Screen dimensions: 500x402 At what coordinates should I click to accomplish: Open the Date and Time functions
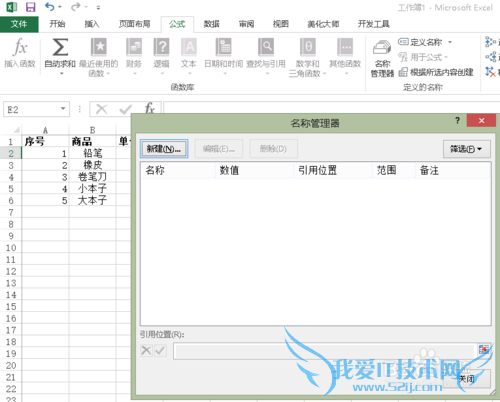(x=224, y=56)
